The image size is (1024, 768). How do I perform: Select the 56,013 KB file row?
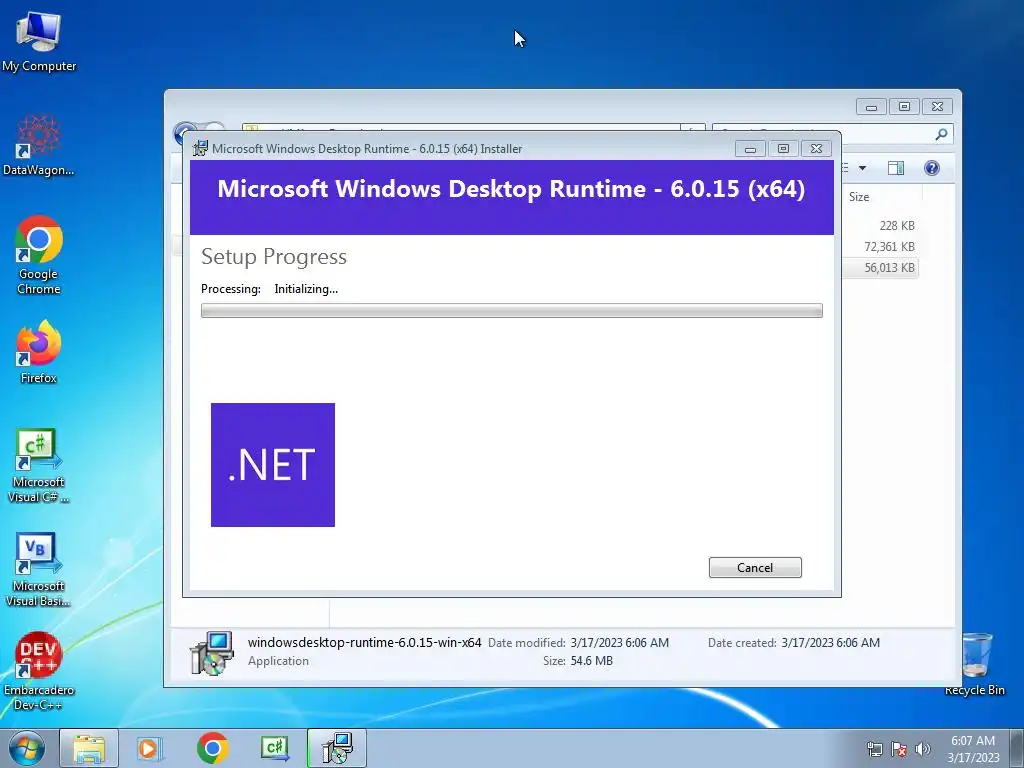click(x=880, y=268)
